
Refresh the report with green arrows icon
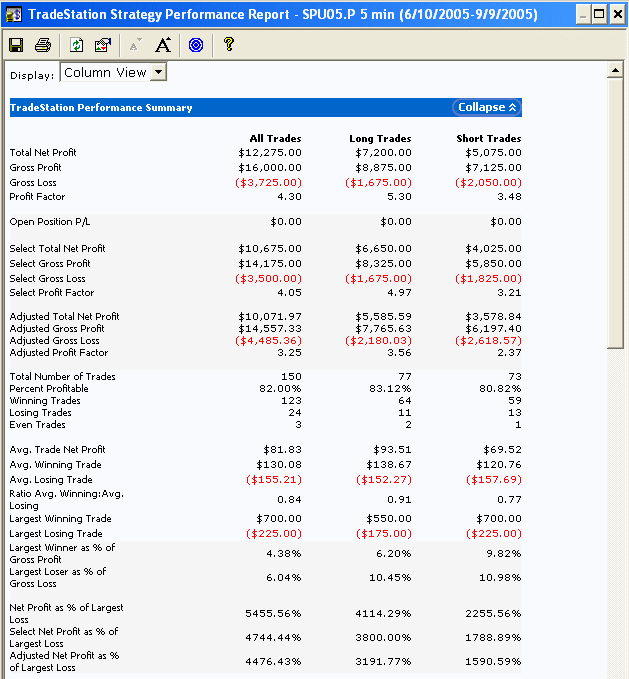[x=77, y=45]
